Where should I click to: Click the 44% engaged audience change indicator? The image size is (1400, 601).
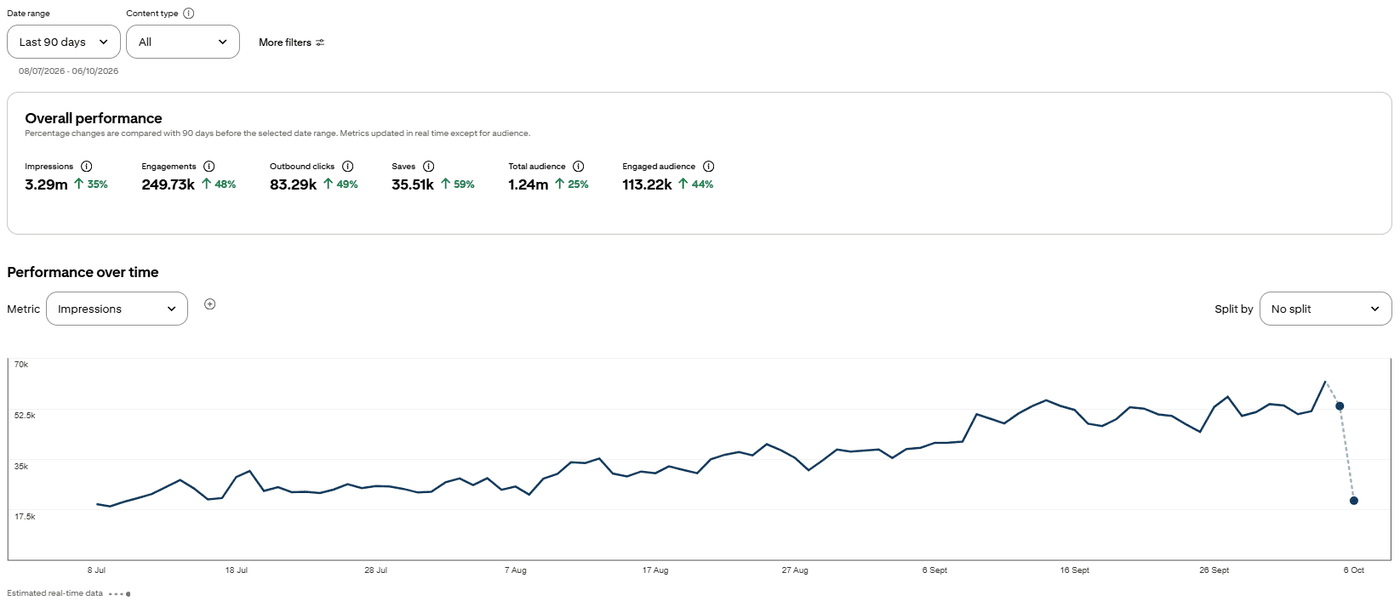[696, 185]
